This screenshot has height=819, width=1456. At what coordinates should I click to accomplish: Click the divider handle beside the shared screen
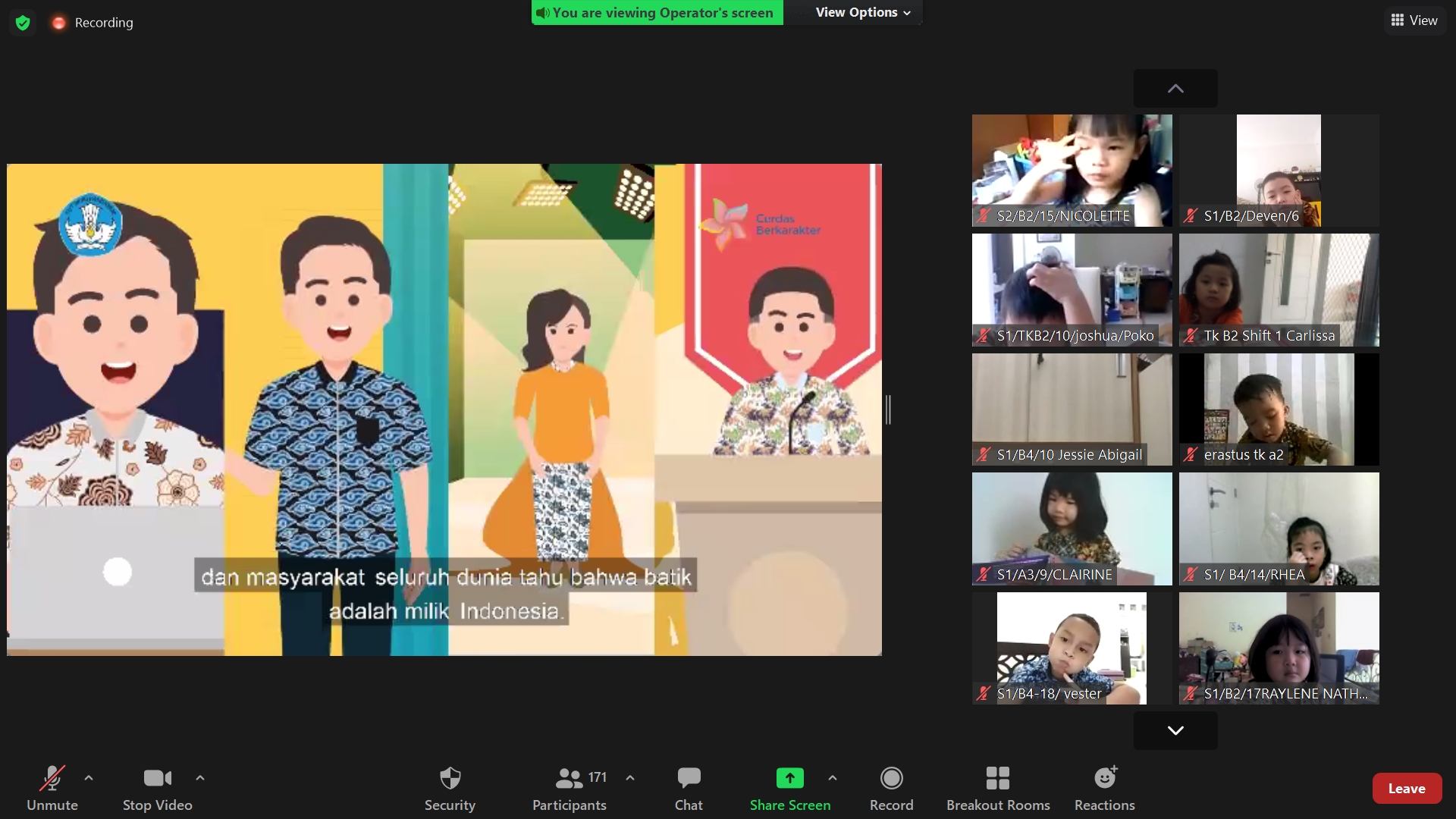[888, 409]
